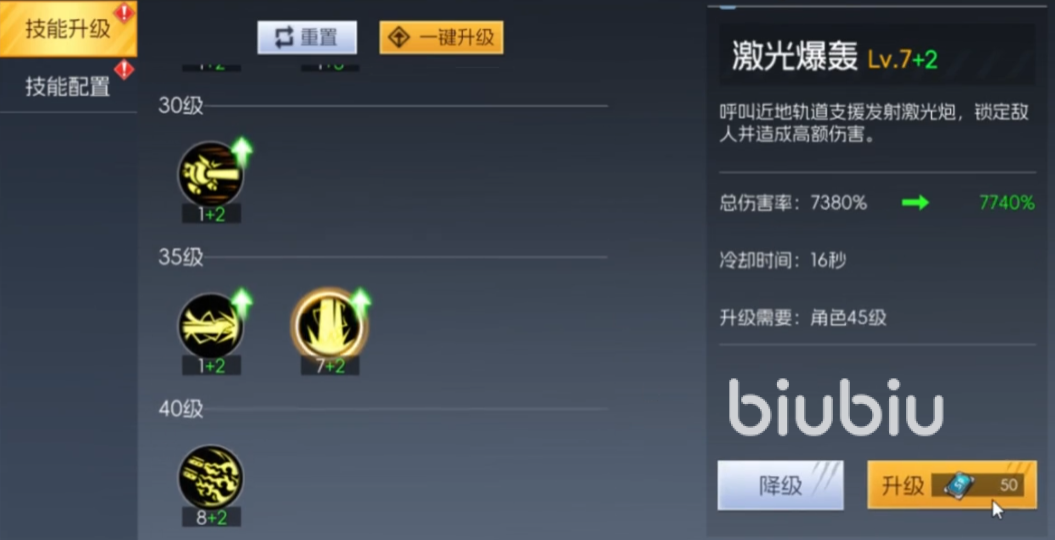Click the 8+2 level label under level 40 skill
Screen dimensions: 1055x540
click(x=211, y=517)
